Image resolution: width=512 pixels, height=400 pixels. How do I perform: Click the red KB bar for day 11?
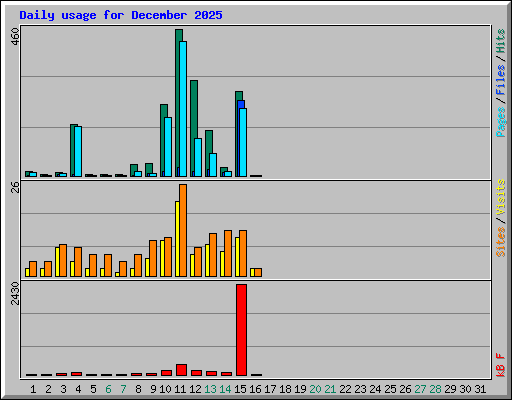coord(181,370)
